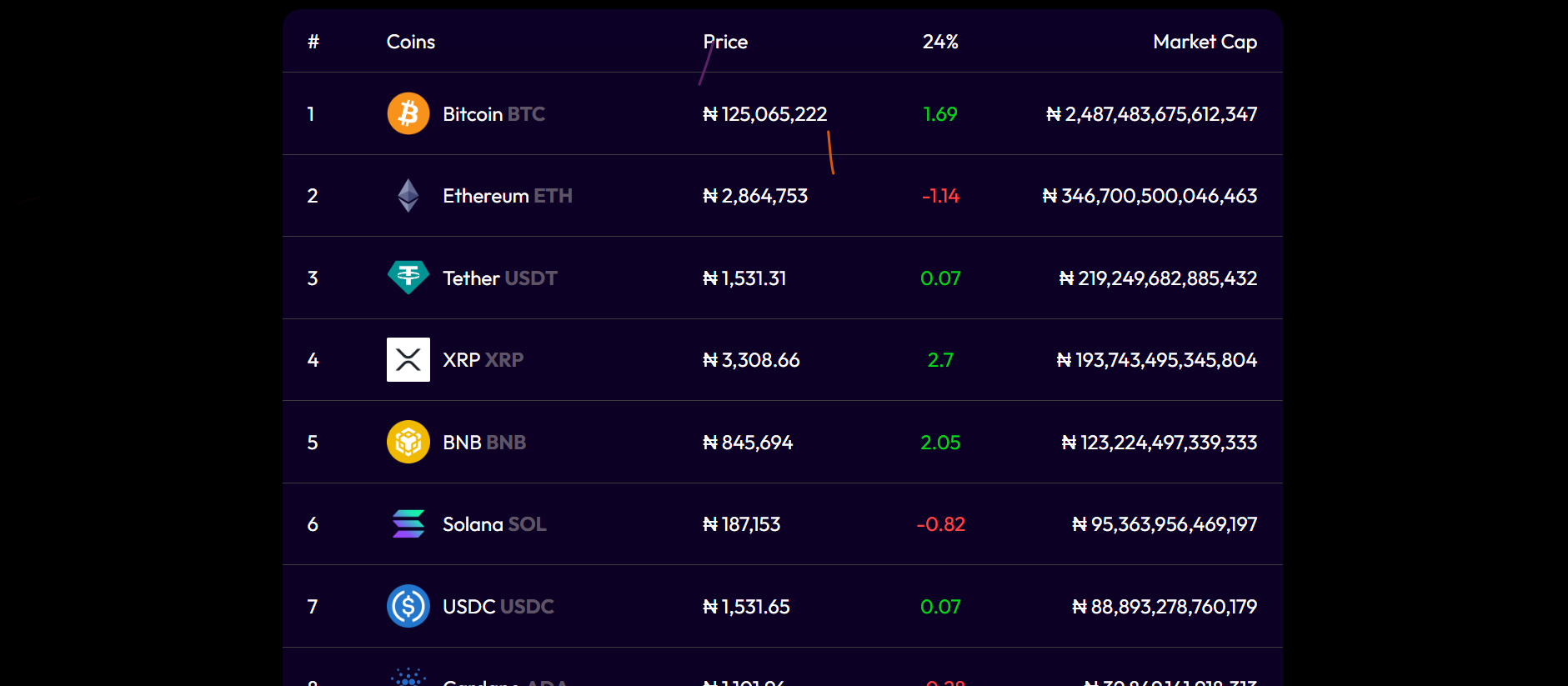
Task: Open the BNB coin name
Action: (x=483, y=443)
